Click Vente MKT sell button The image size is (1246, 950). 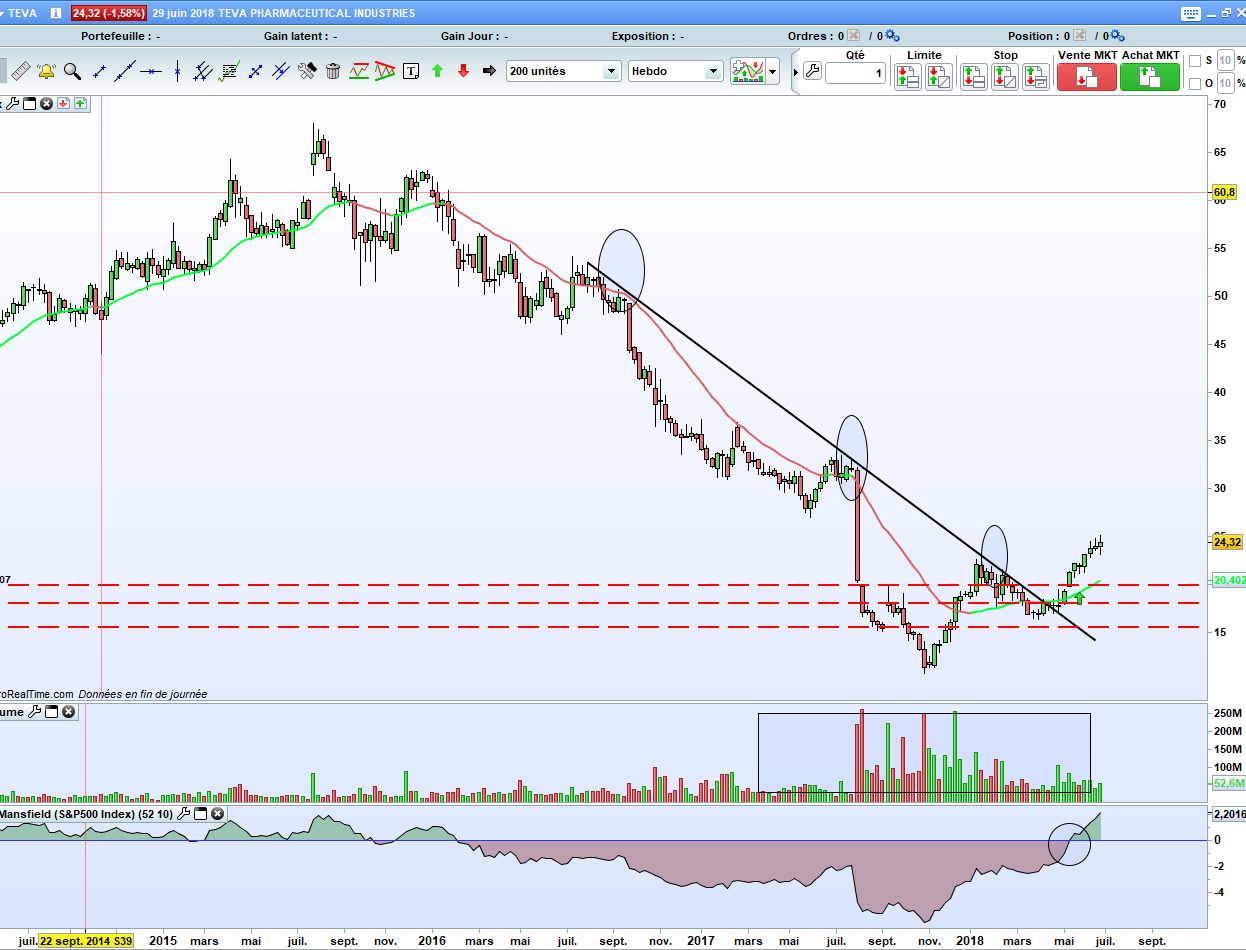(x=1086, y=77)
